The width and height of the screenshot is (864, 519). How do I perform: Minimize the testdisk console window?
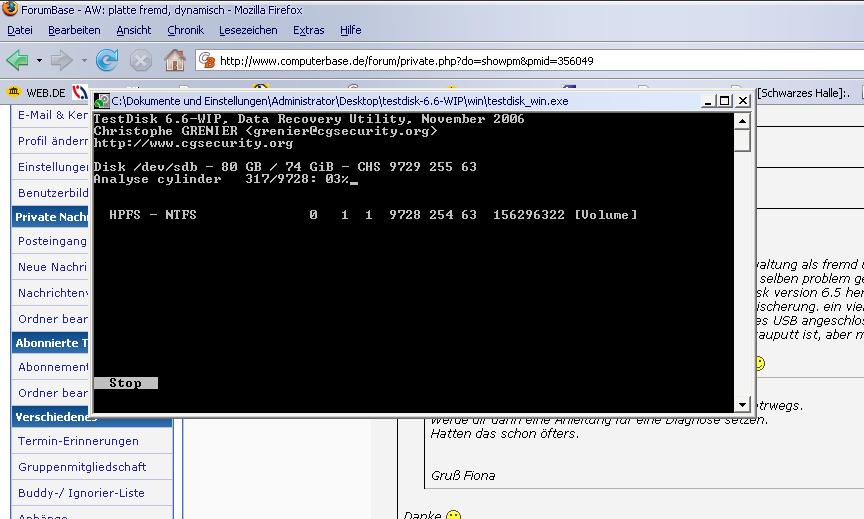(x=709, y=101)
